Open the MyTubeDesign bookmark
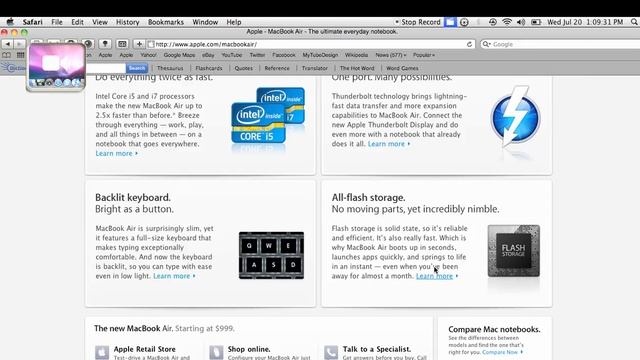Viewport: 640px width, 360px height. 320,55
